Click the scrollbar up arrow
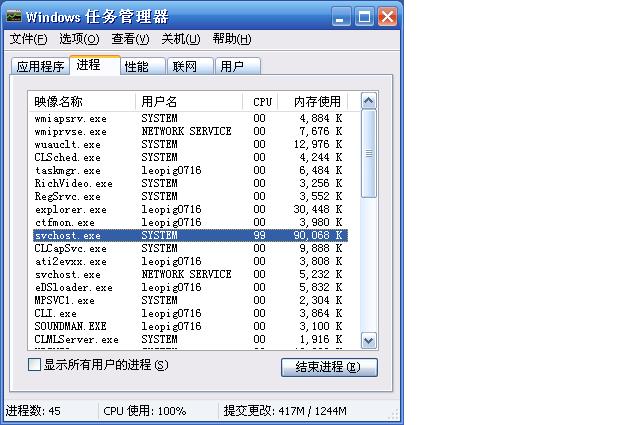 [x=369, y=101]
